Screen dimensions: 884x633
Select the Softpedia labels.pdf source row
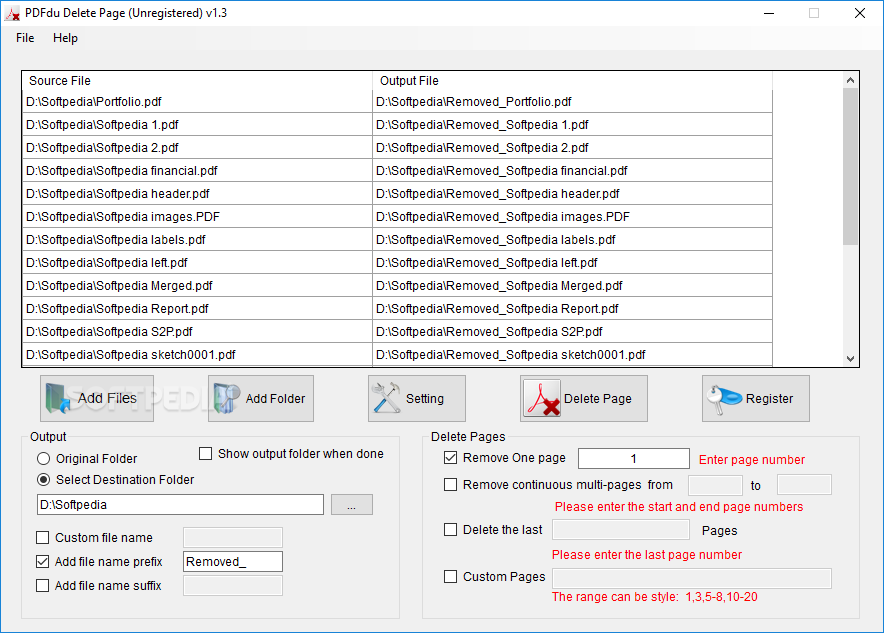pos(197,240)
